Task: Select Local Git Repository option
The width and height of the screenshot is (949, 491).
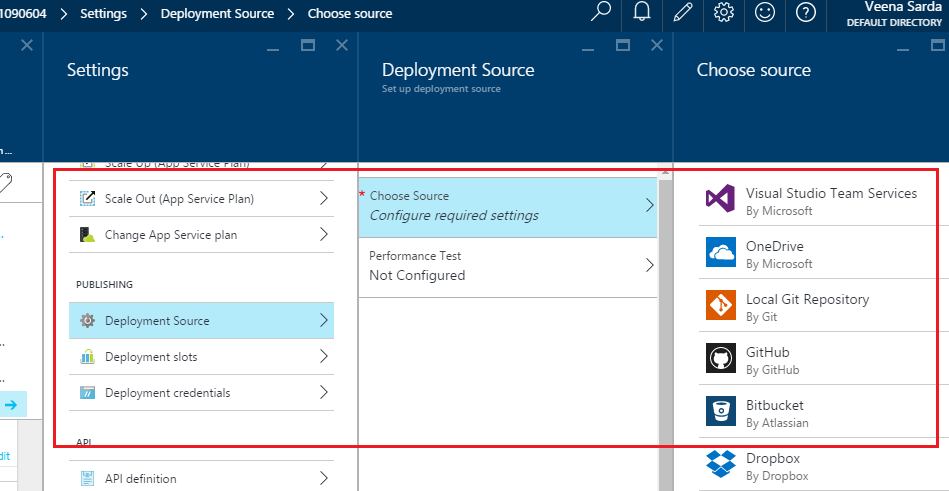Action: pyautogui.click(x=806, y=306)
